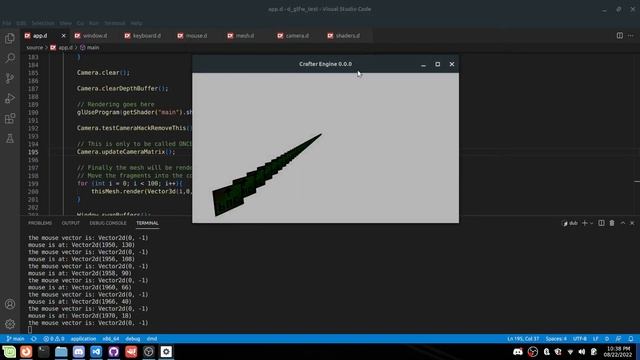Click the feedback icon in status bar

(619, 339)
